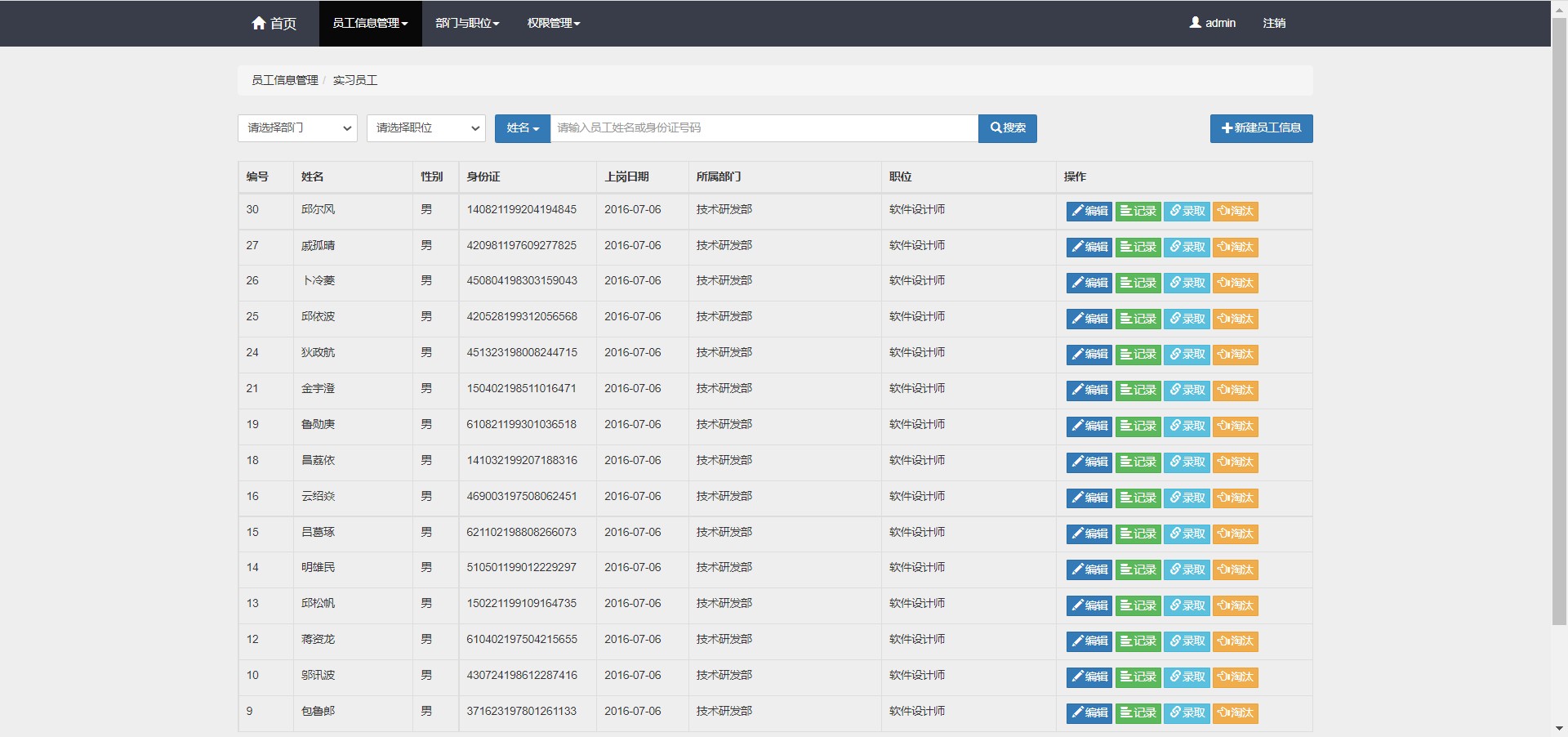Log out with the 注销 link
This screenshot has height=737, width=1568.
point(1274,23)
